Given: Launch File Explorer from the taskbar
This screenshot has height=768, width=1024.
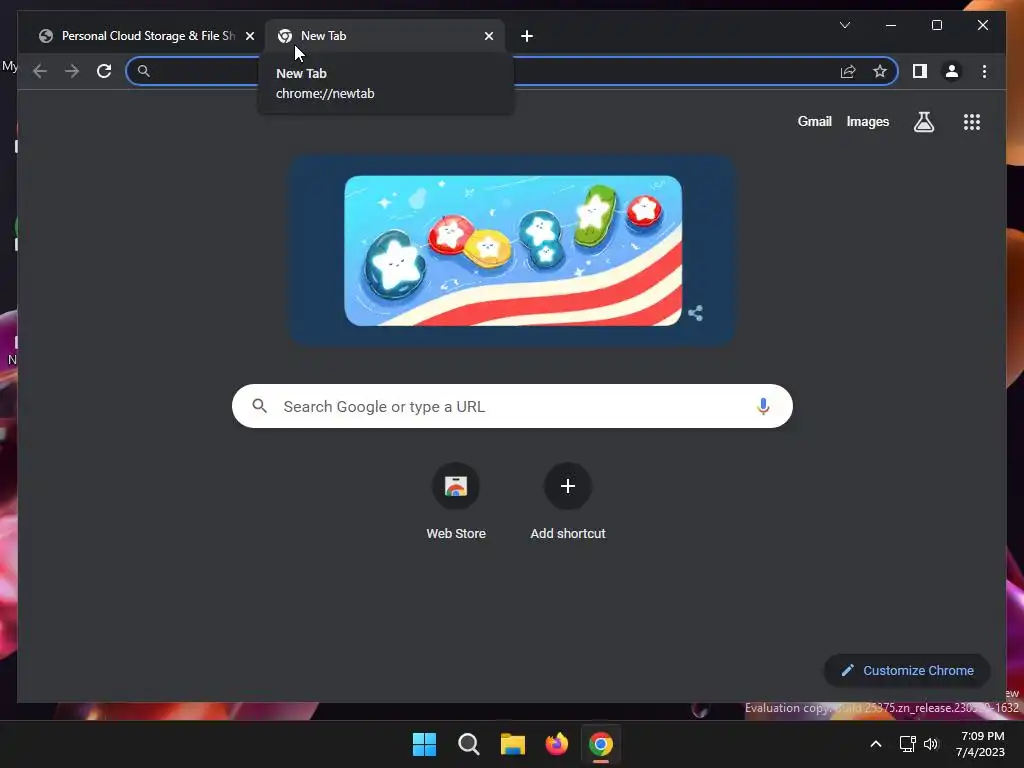Looking at the screenshot, I should (x=513, y=744).
